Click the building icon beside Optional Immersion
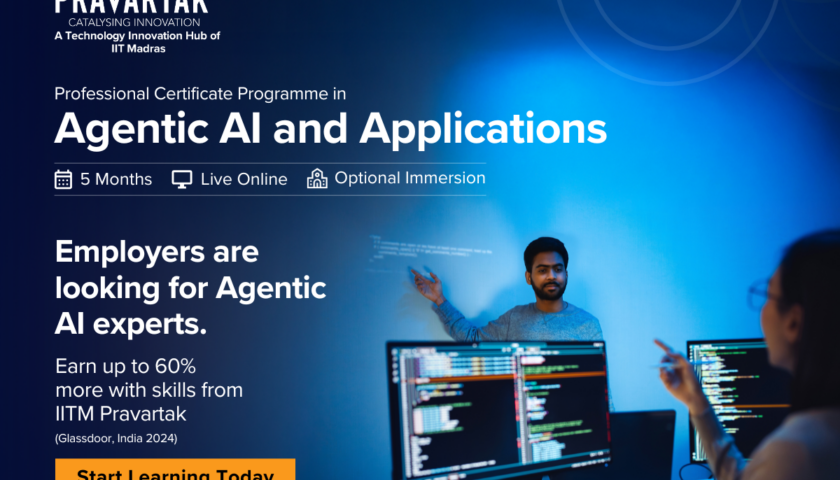The width and height of the screenshot is (840, 480). (x=317, y=179)
